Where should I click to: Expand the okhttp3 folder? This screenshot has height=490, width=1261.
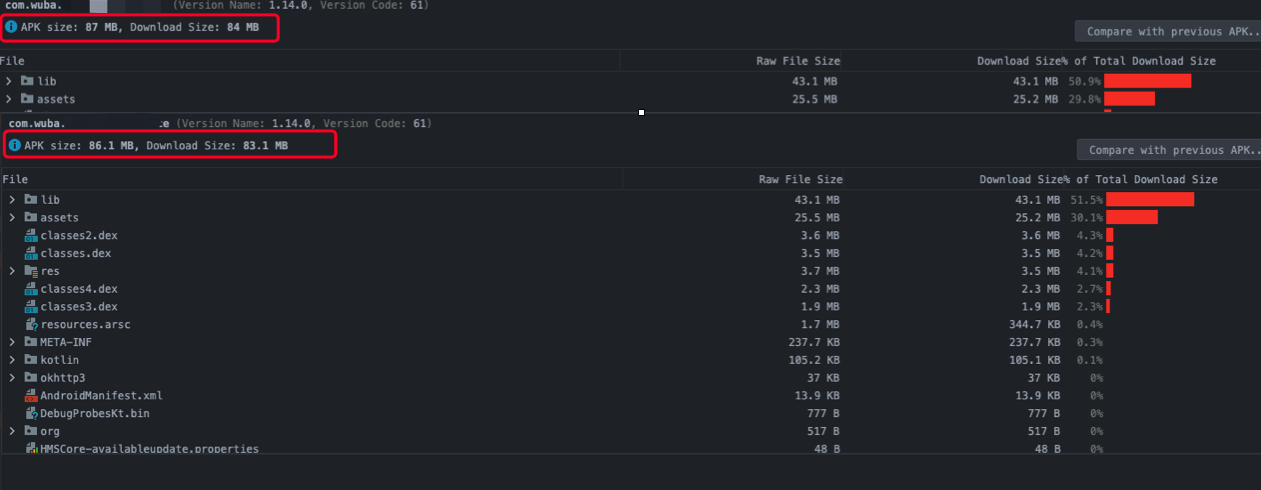point(11,378)
